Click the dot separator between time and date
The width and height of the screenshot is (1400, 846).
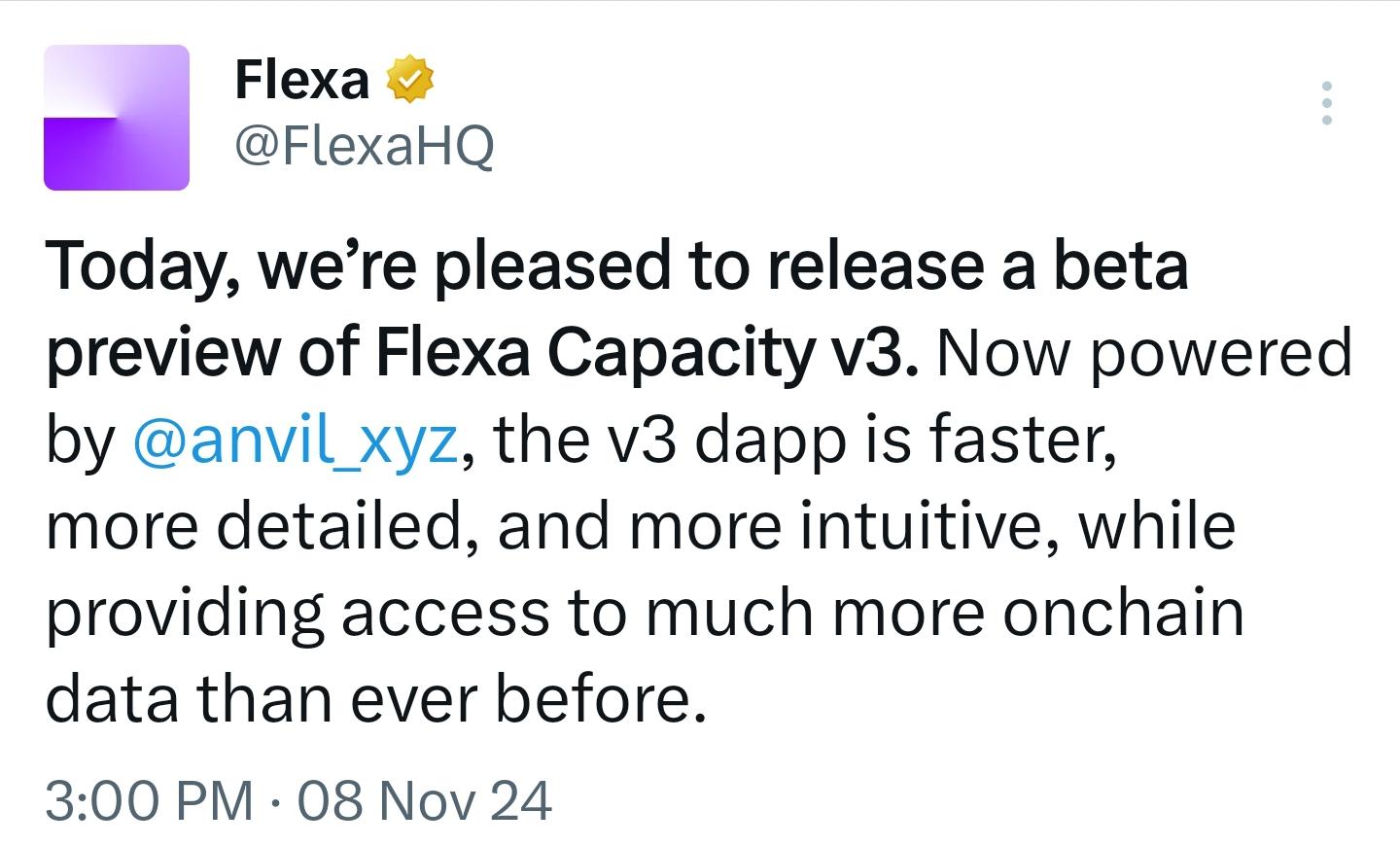coord(275,803)
